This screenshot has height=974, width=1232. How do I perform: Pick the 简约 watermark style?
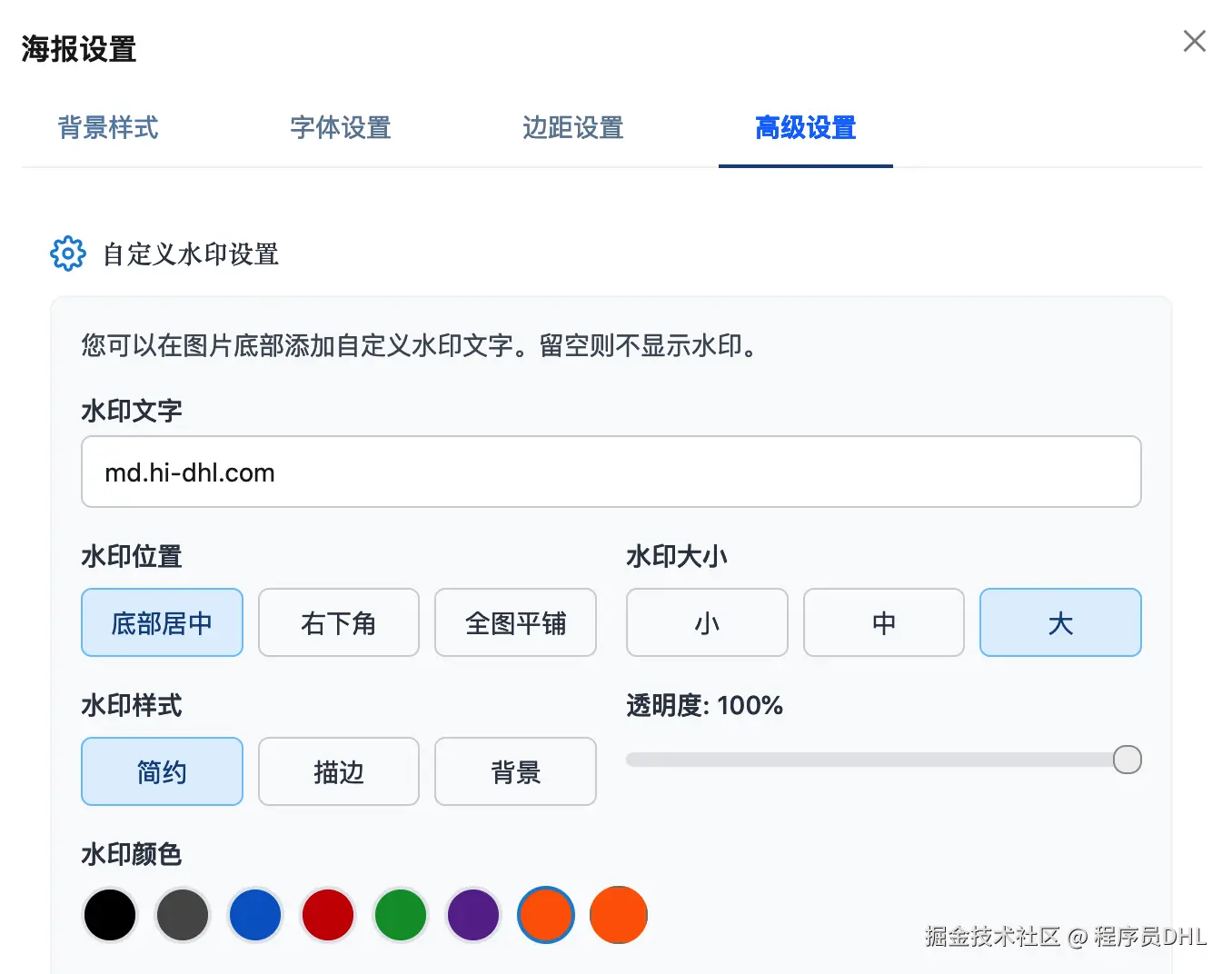tap(162, 772)
